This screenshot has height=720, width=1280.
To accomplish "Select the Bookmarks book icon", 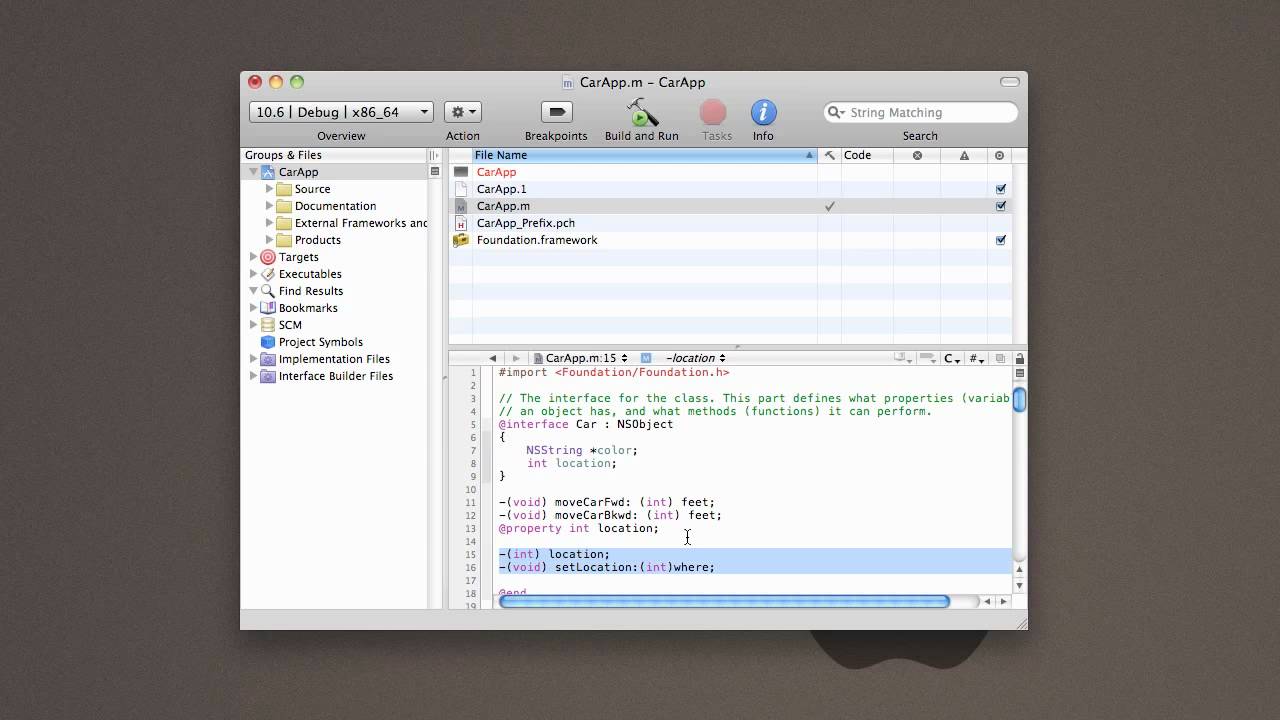I will click(267, 308).
